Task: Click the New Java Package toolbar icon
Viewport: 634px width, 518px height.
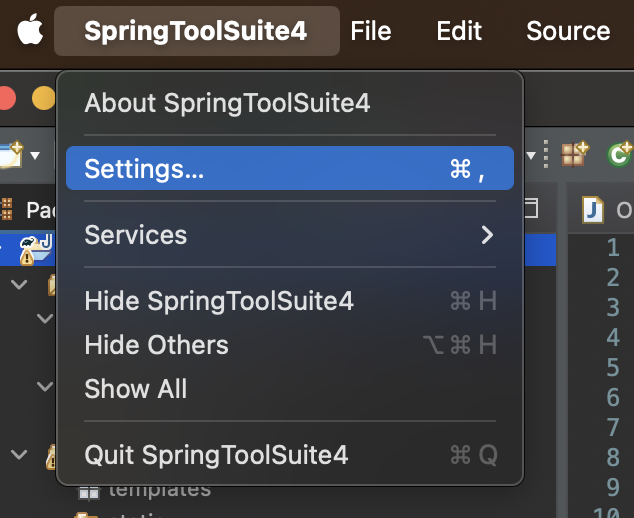Action: tap(574, 153)
